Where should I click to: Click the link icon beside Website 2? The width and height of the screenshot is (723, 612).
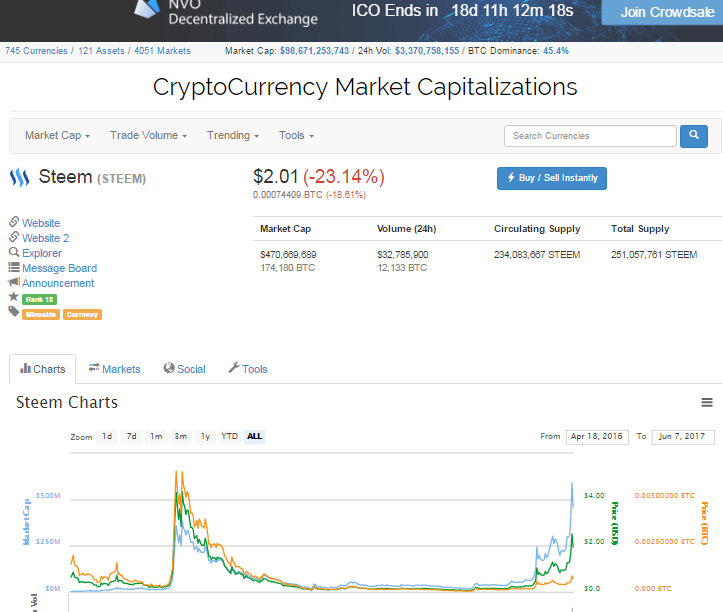click(14, 237)
